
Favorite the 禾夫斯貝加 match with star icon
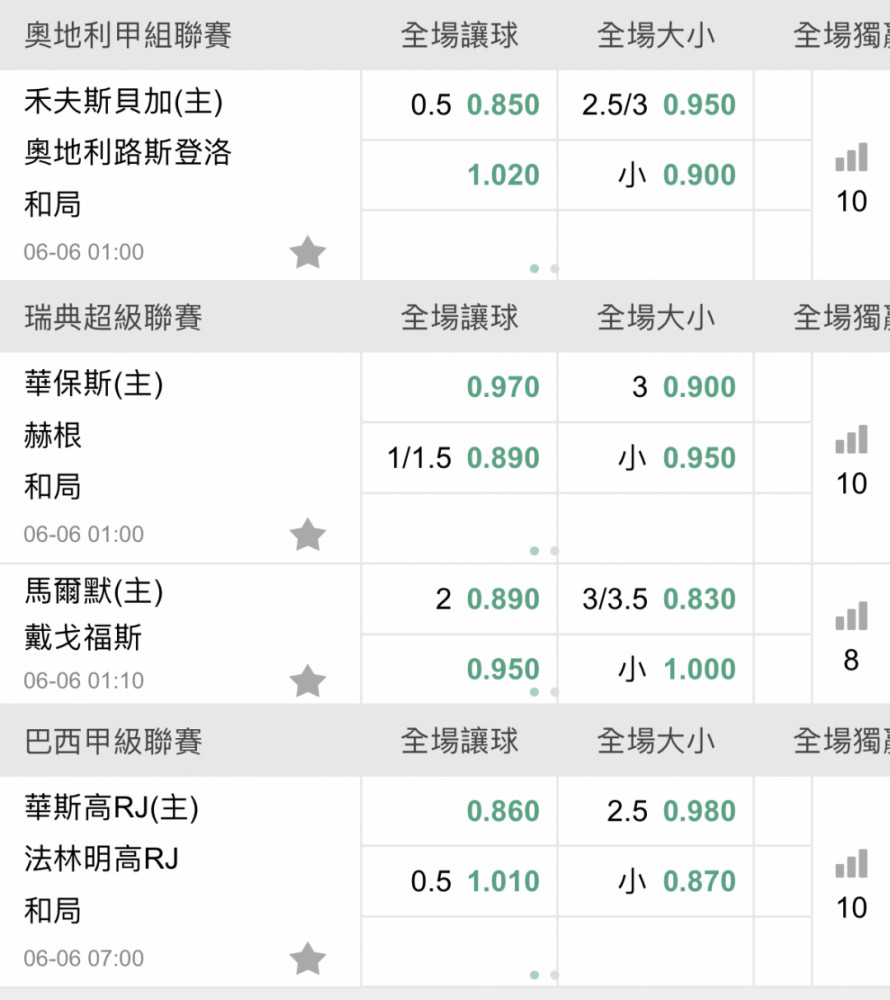pyautogui.click(x=307, y=251)
